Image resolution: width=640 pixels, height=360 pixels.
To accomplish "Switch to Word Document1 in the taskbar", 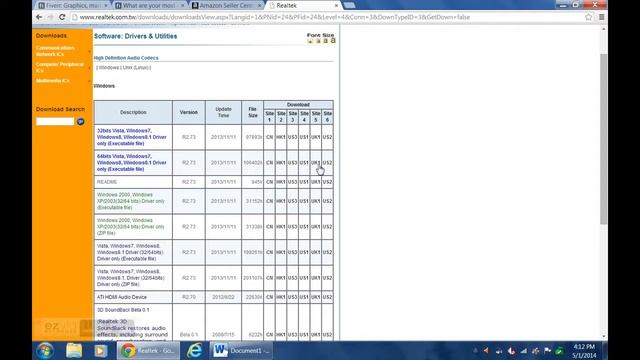I will (x=242, y=351).
